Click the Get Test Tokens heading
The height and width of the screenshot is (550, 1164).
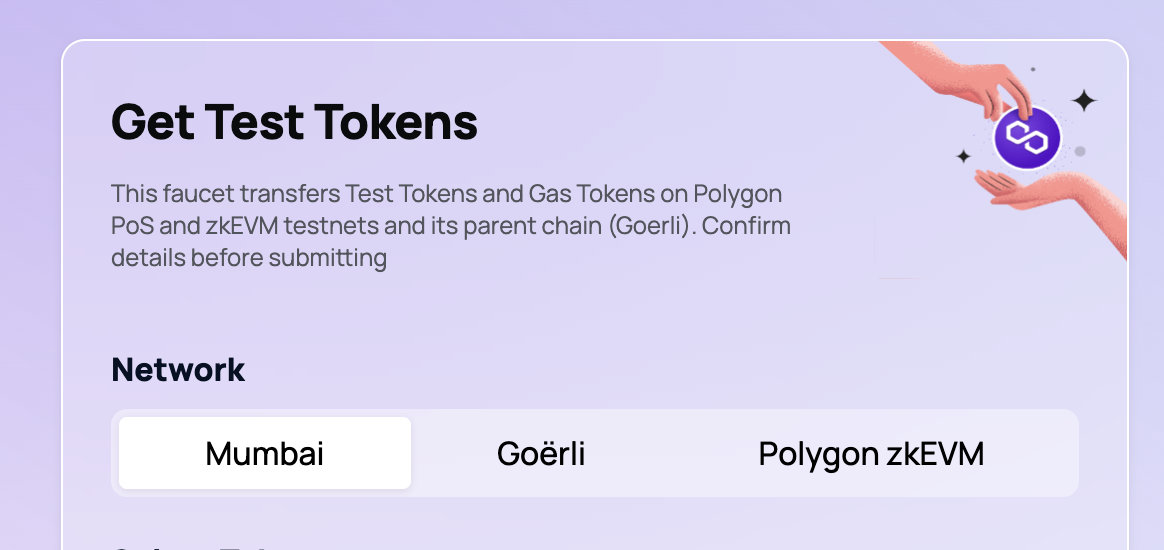294,122
